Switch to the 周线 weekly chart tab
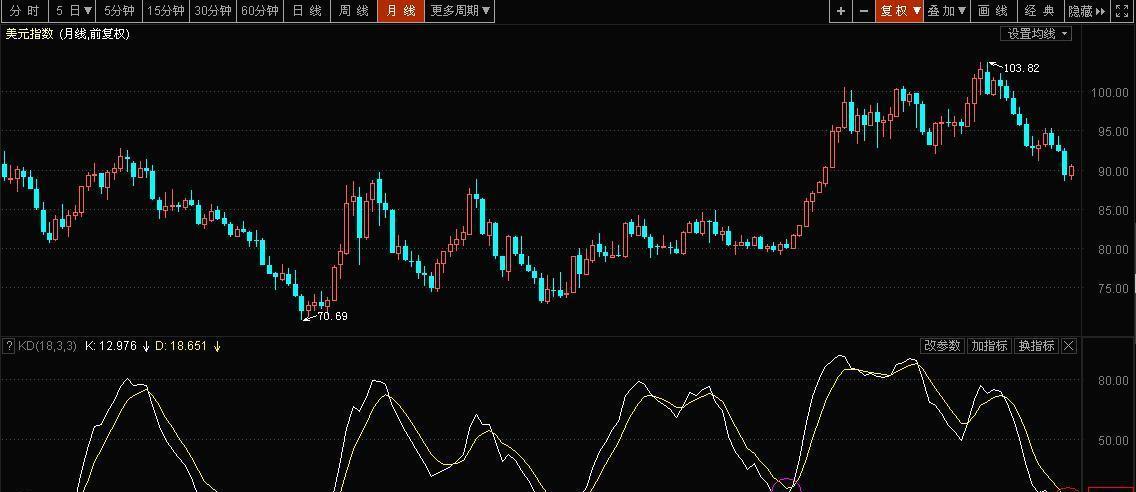 click(354, 11)
